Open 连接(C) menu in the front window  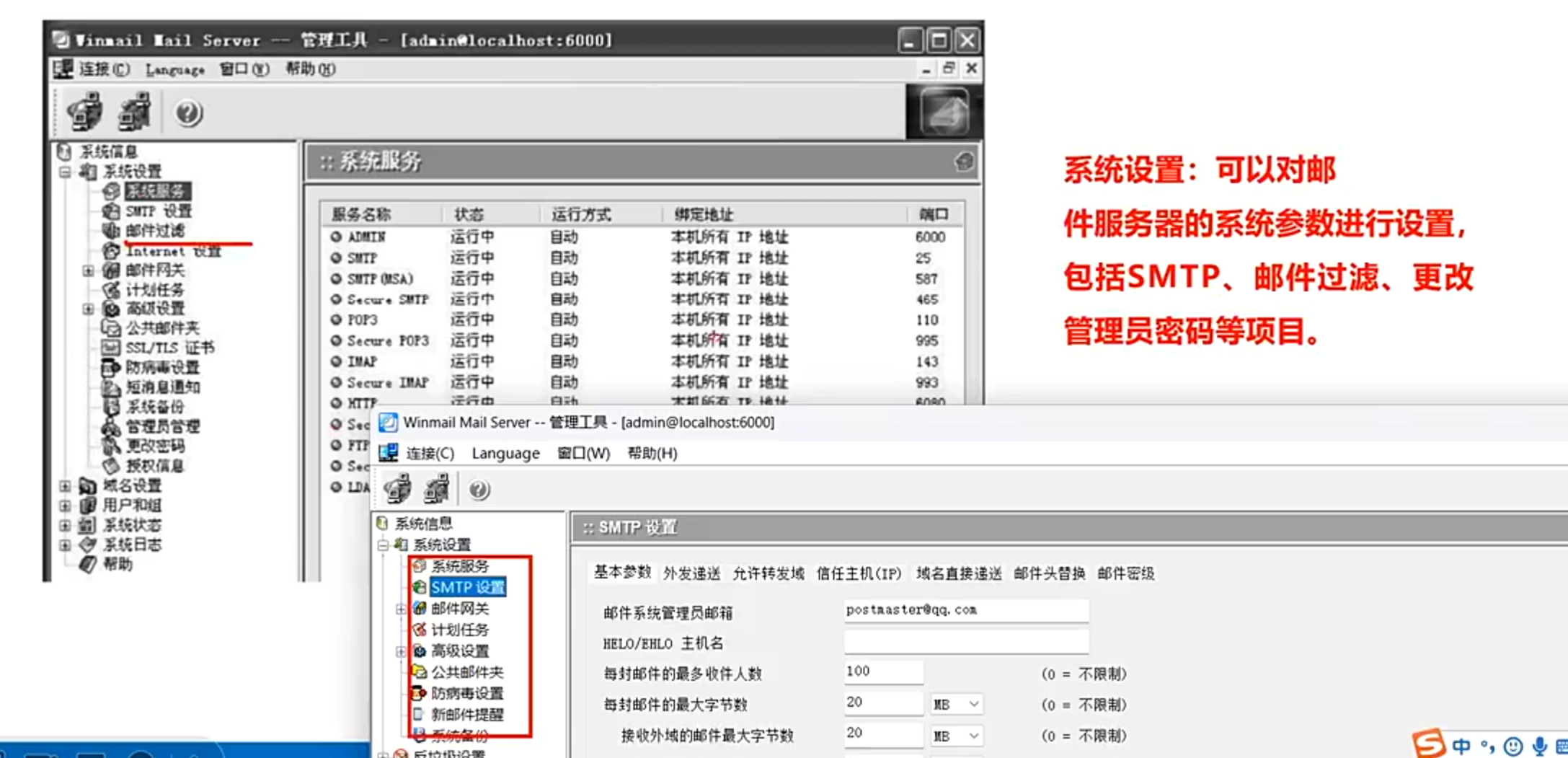click(430, 453)
